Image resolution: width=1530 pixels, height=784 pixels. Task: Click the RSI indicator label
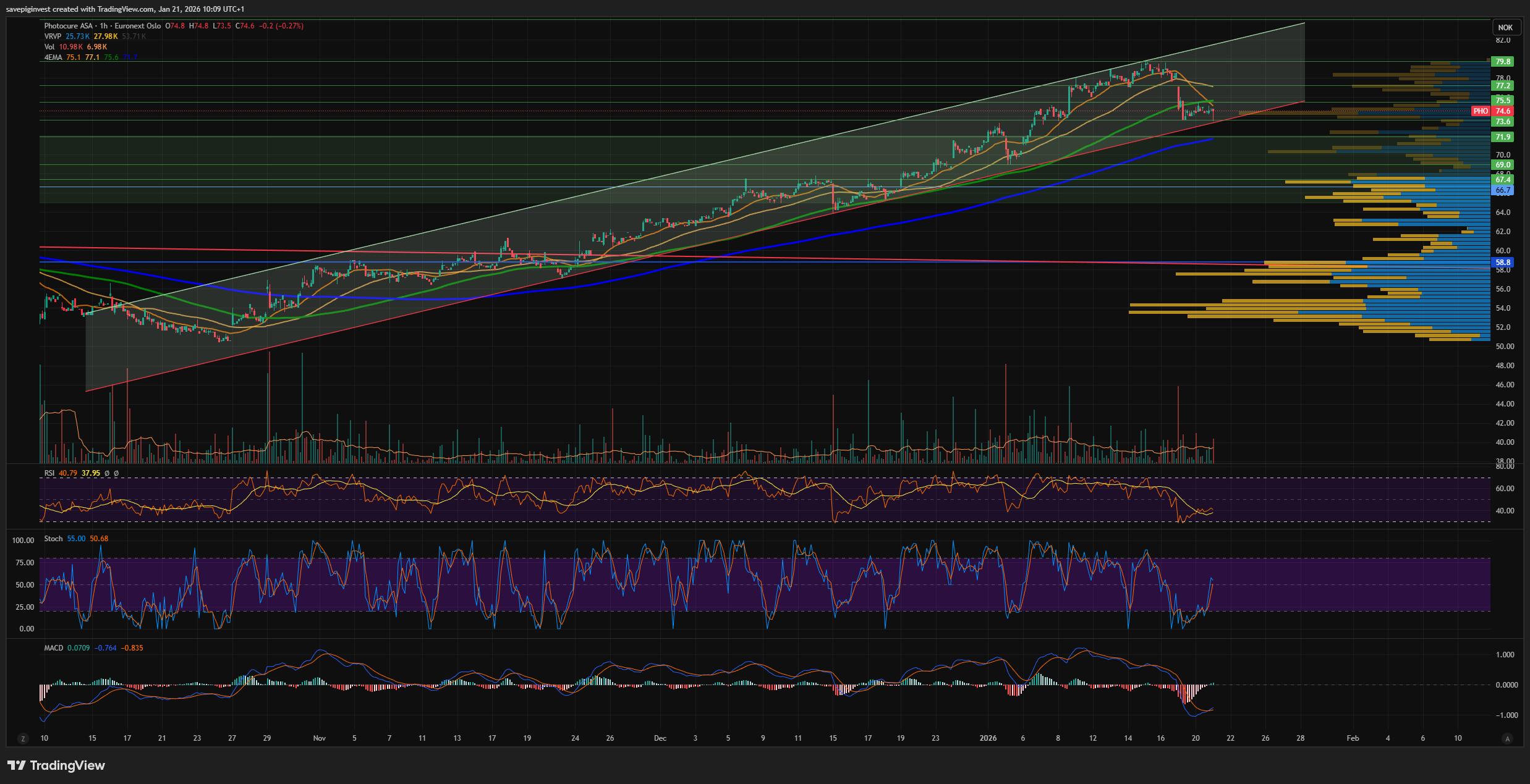(49, 473)
